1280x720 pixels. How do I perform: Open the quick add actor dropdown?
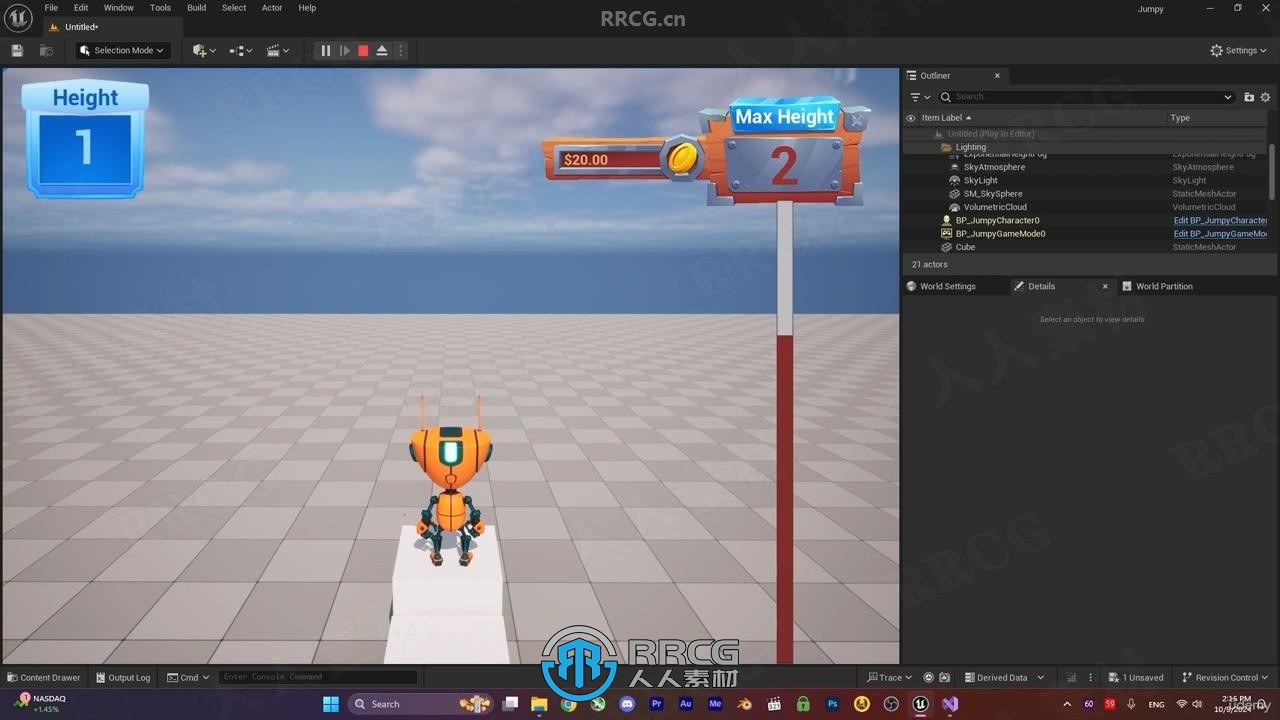point(204,50)
